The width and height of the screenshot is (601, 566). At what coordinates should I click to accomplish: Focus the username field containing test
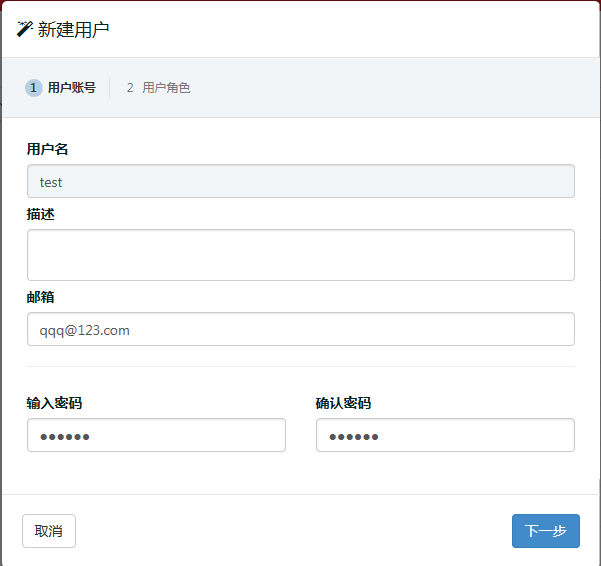[300, 181]
